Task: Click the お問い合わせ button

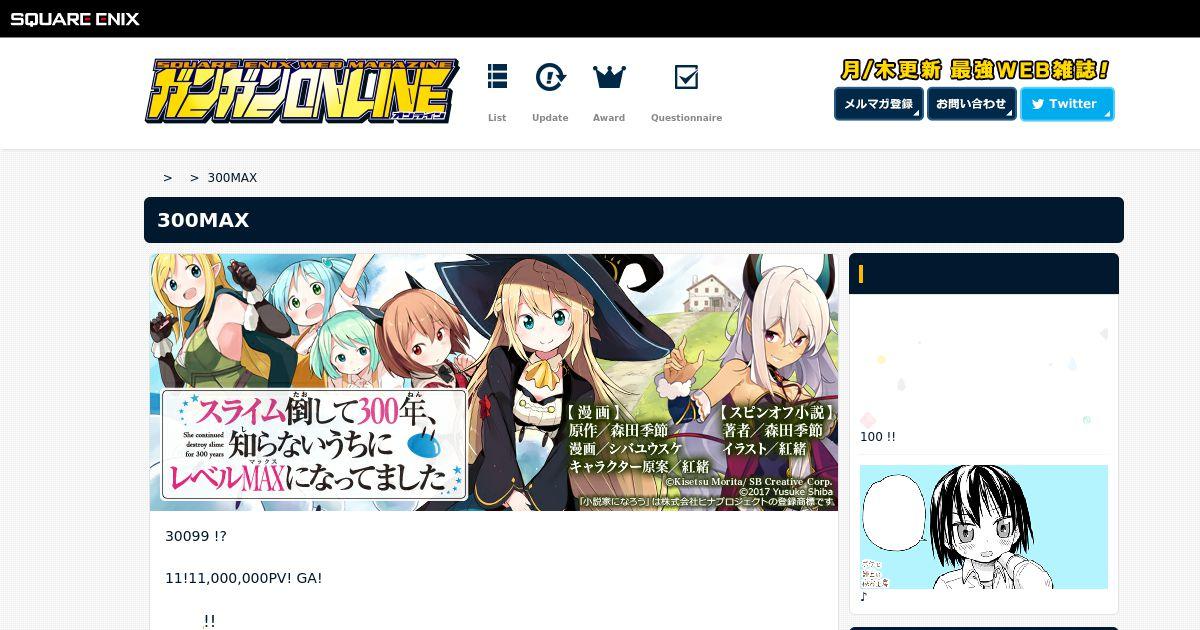Action: [972, 104]
